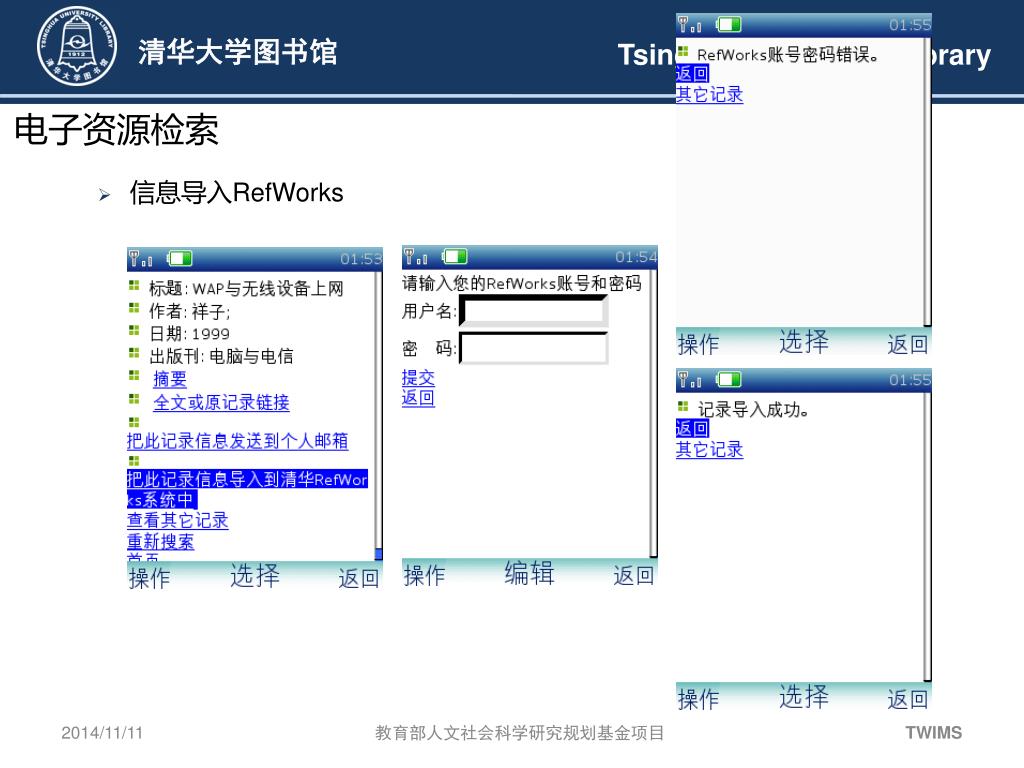Click 把此记录信息发送到个人邮箱 link
This screenshot has height=768, width=1024.
click(x=238, y=441)
